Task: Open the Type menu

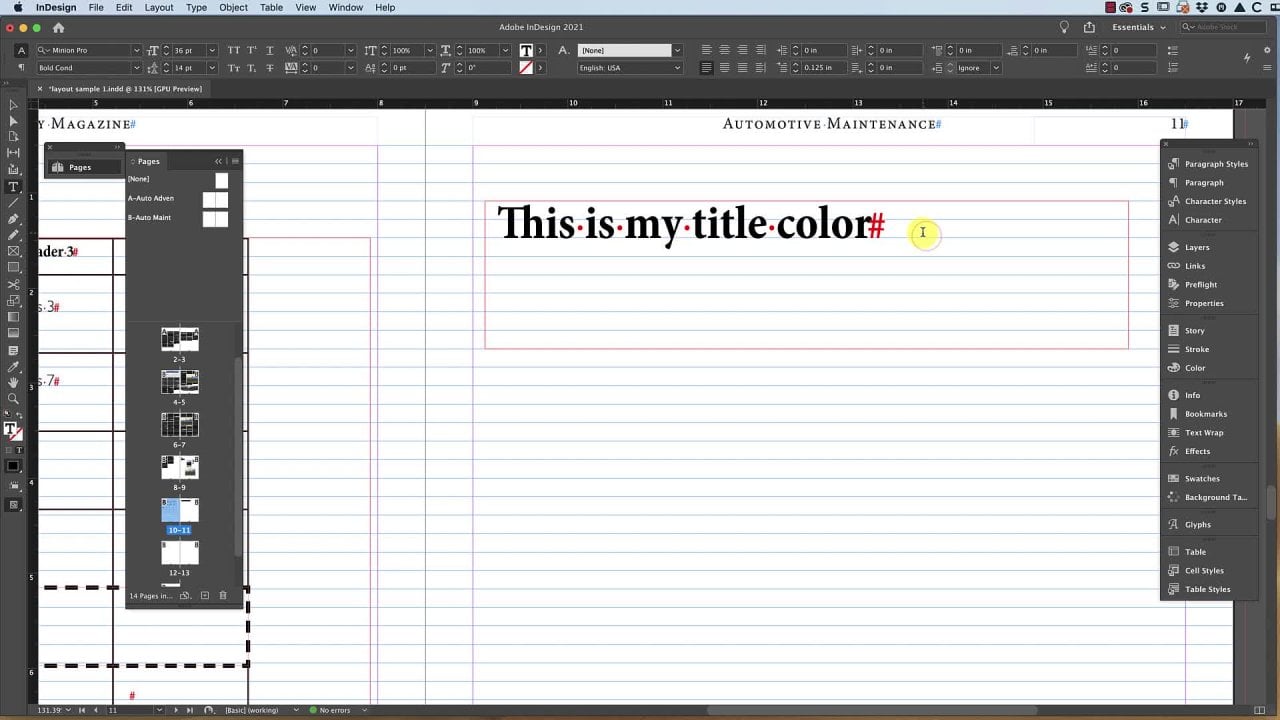Action: [x=196, y=7]
